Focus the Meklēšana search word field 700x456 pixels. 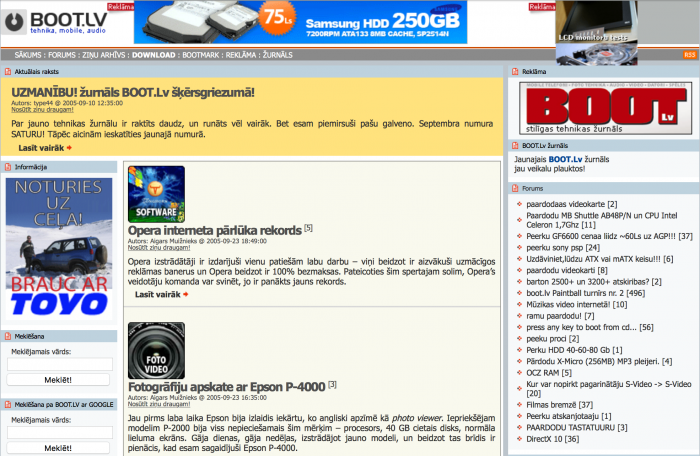coord(60,364)
